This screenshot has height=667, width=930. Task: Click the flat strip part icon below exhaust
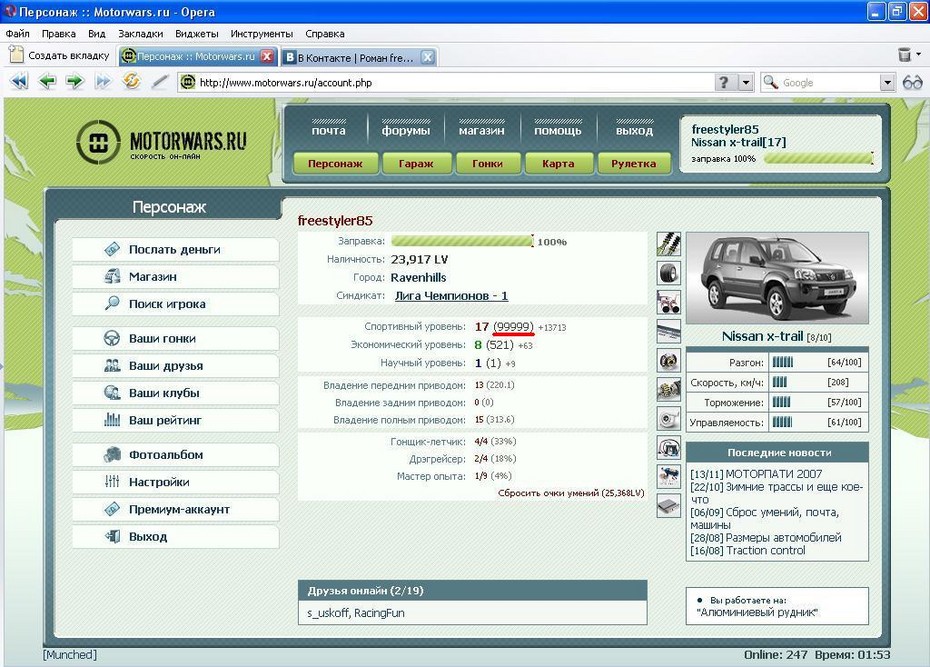click(x=668, y=331)
